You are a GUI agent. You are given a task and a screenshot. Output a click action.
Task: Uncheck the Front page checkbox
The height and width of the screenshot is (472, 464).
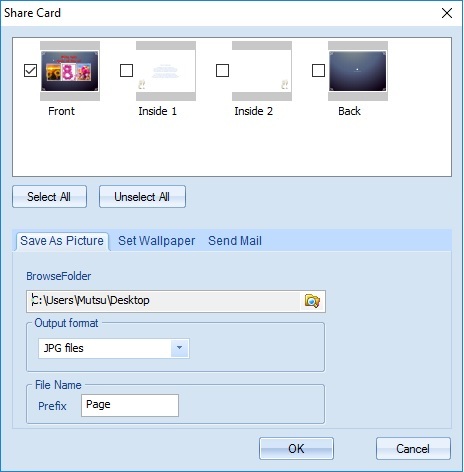30,71
